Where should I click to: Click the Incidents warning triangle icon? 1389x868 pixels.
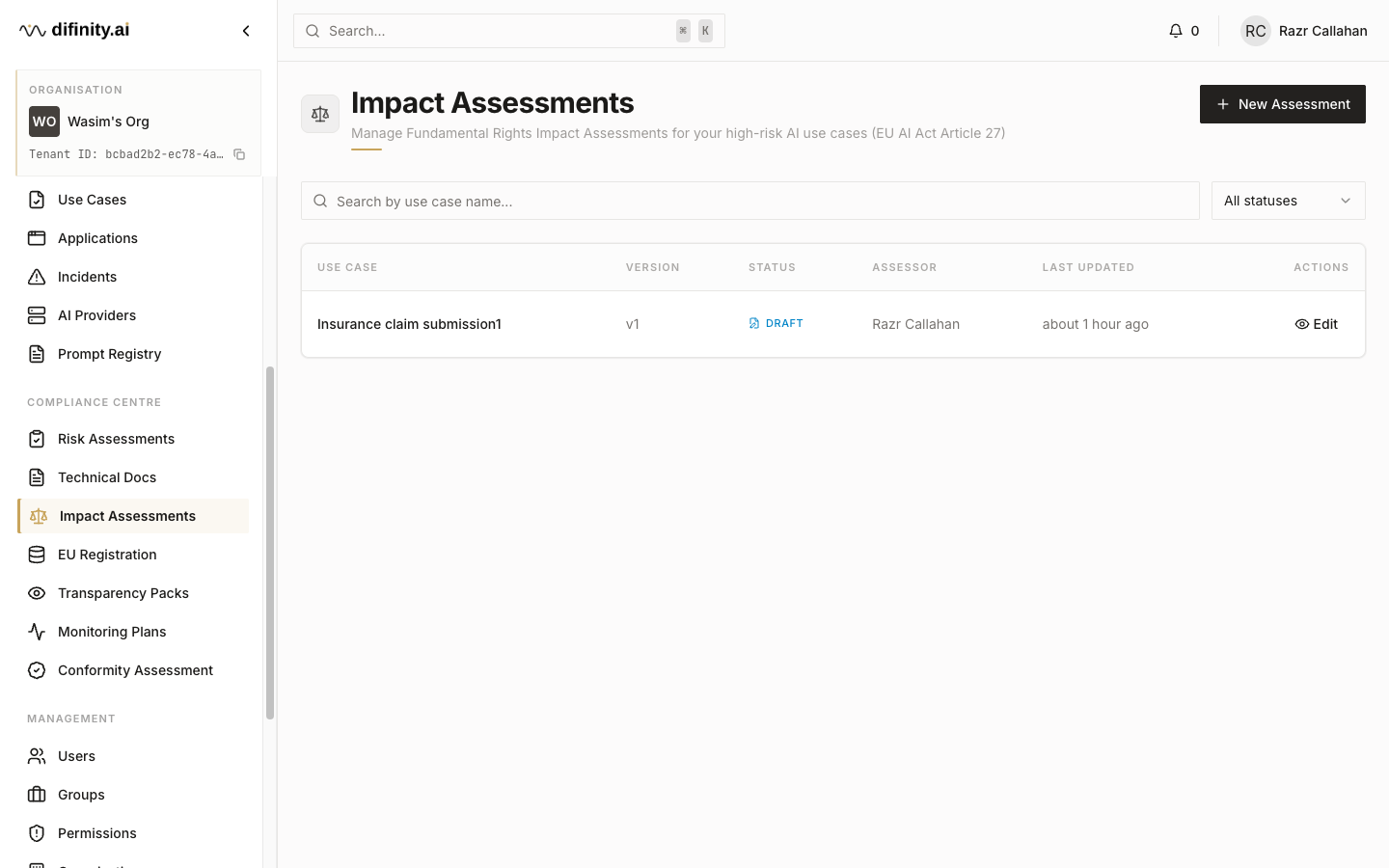click(x=37, y=277)
